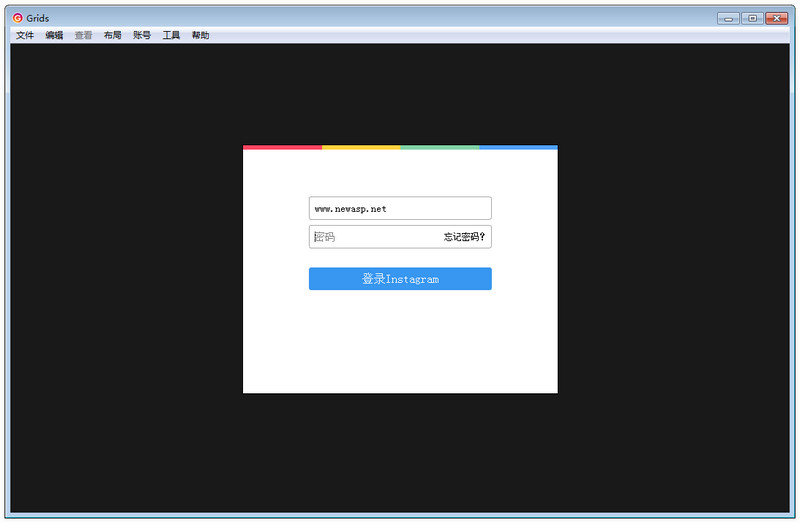Image resolution: width=800 pixels, height=523 pixels.
Task: Click into the 密码 password field
Action: (375, 237)
